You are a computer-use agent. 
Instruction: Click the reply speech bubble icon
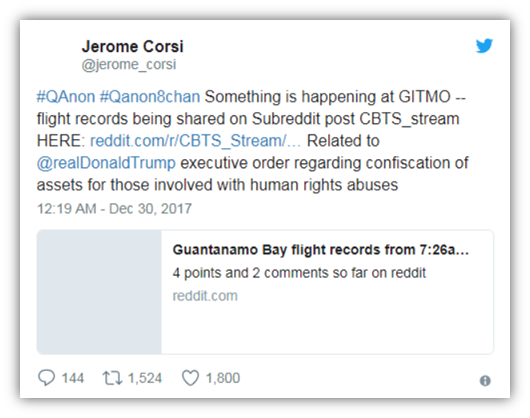coord(46,377)
